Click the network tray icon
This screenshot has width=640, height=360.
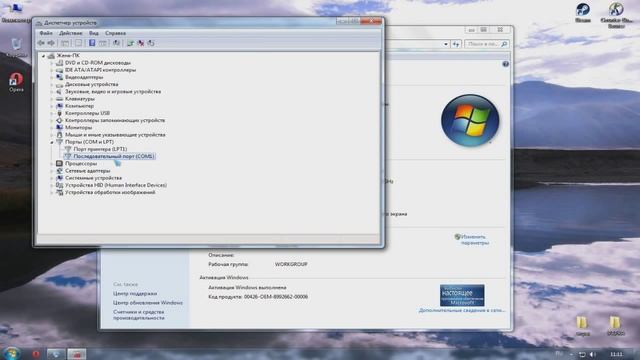[x=582, y=354]
